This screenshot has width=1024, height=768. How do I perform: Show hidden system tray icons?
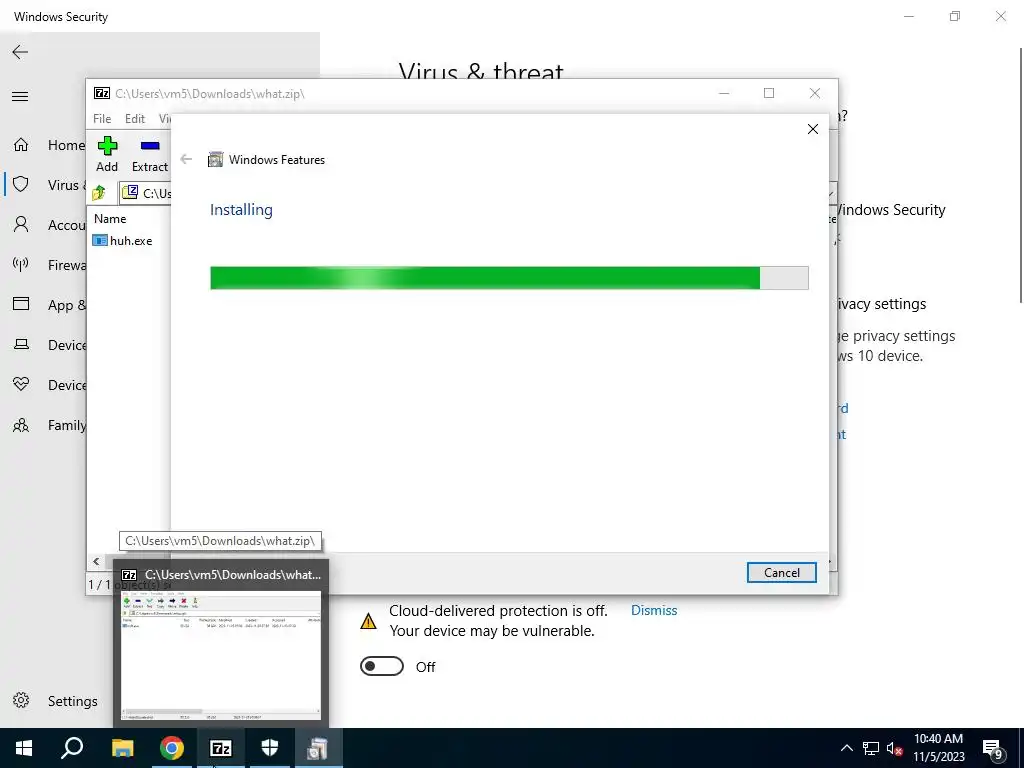(x=846, y=748)
